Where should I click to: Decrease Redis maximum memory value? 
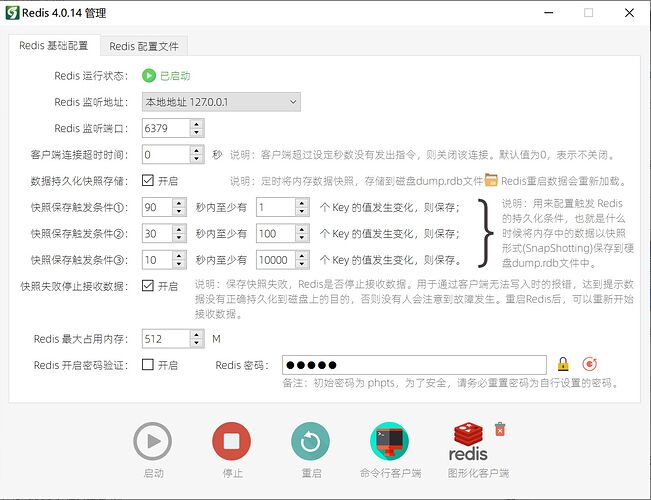tap(197, 343)
